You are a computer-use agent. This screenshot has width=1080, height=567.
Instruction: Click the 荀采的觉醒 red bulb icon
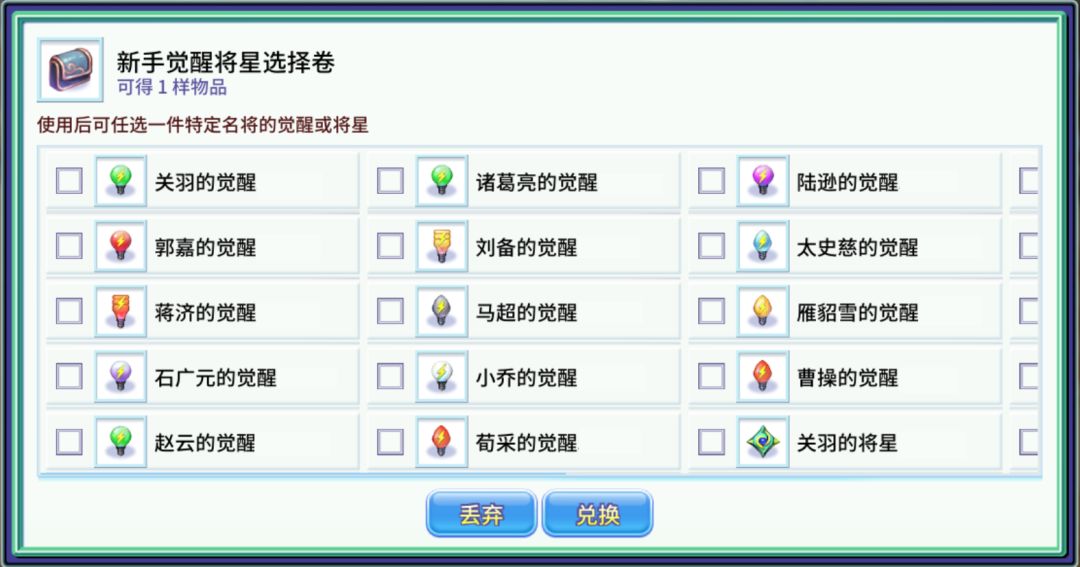coord(441,442)
